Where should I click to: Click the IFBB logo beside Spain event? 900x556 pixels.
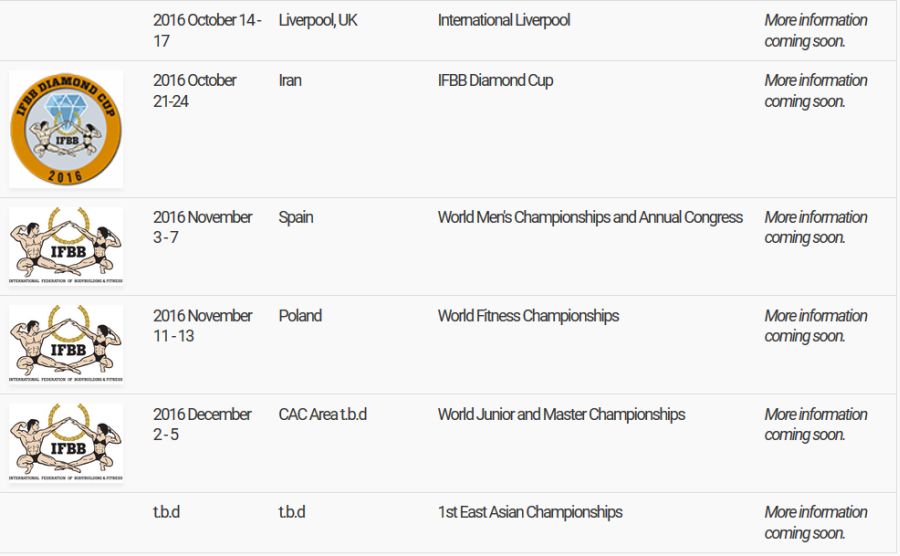pyautogui.click(x=66, y=246)
